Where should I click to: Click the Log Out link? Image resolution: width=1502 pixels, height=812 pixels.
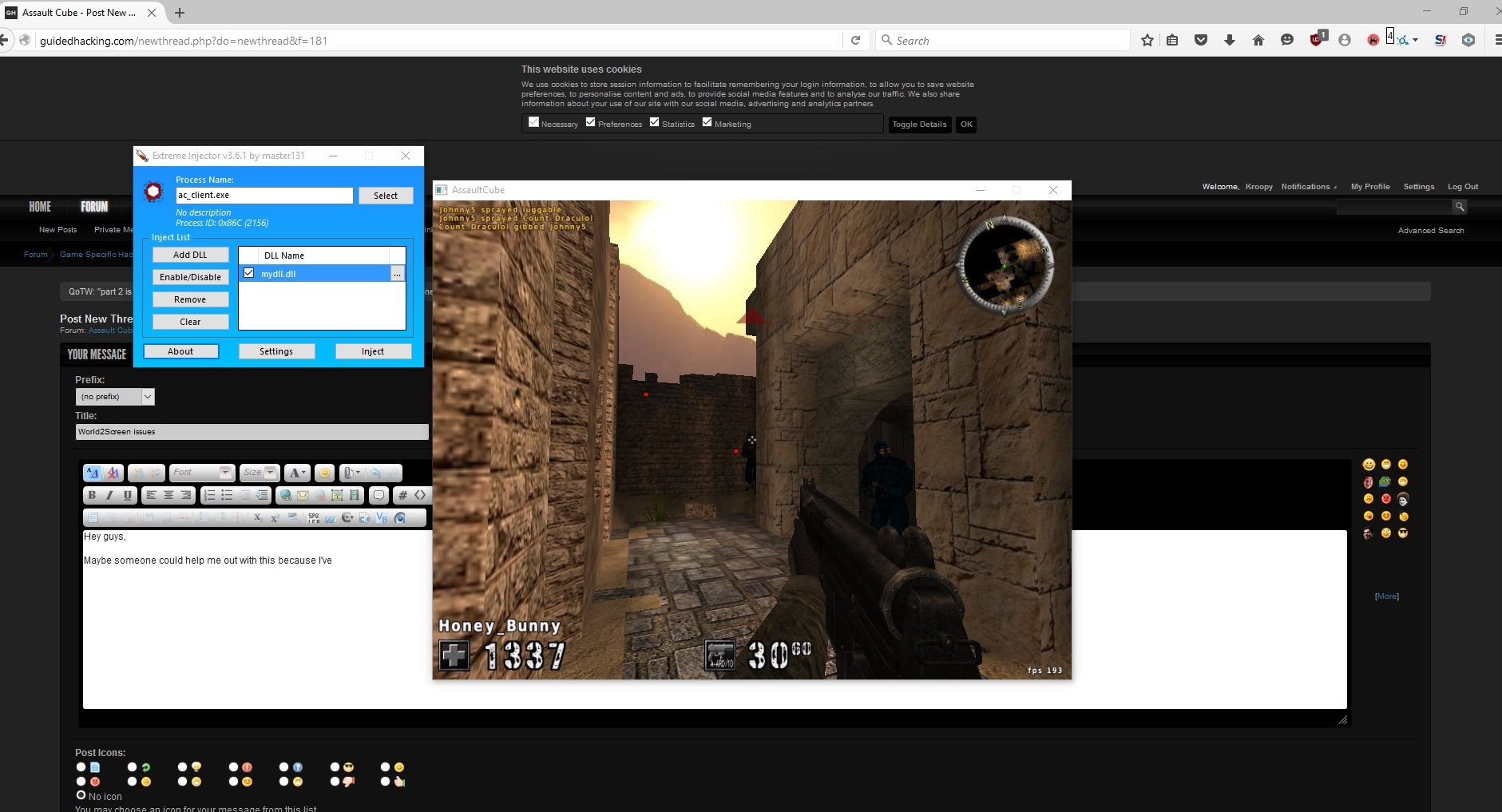click(x=1463, y=186)
